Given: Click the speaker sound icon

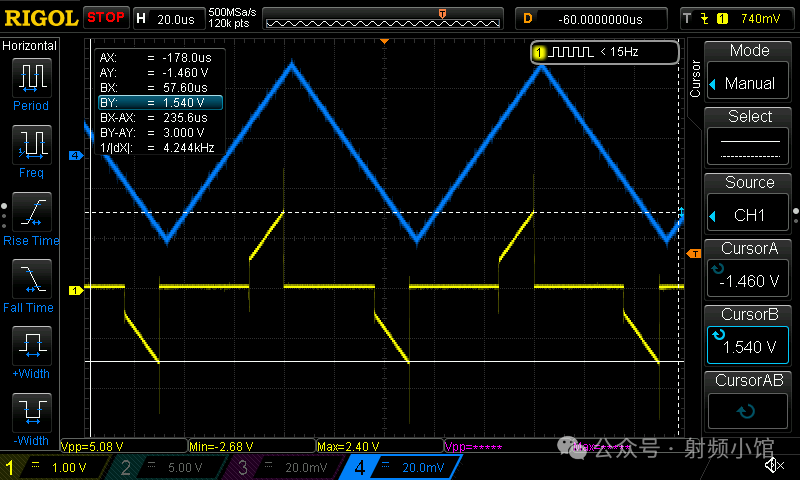Looking at the screenshot, I should point(773,465).
